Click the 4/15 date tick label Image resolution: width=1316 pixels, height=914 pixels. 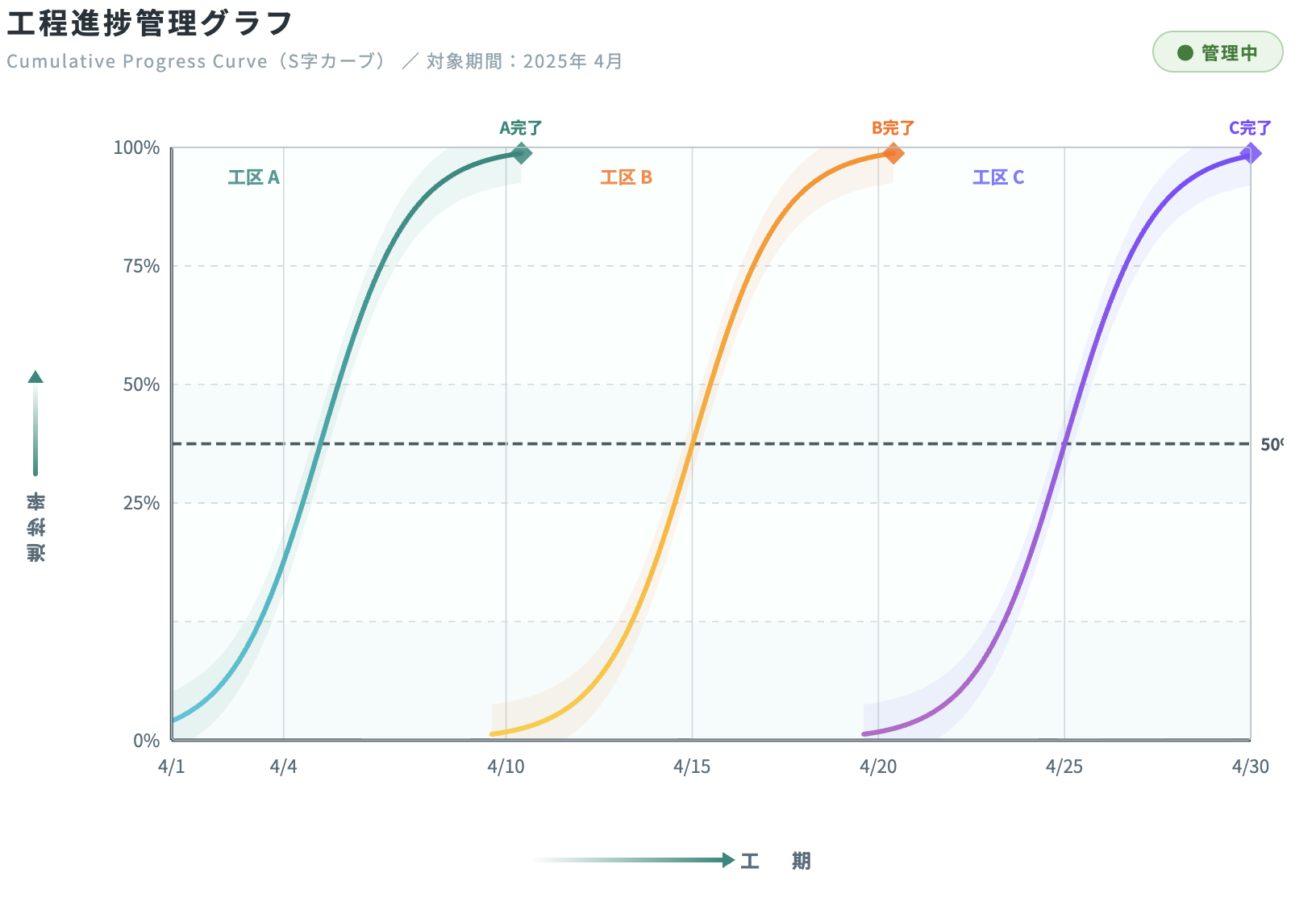tap(692, 767)
